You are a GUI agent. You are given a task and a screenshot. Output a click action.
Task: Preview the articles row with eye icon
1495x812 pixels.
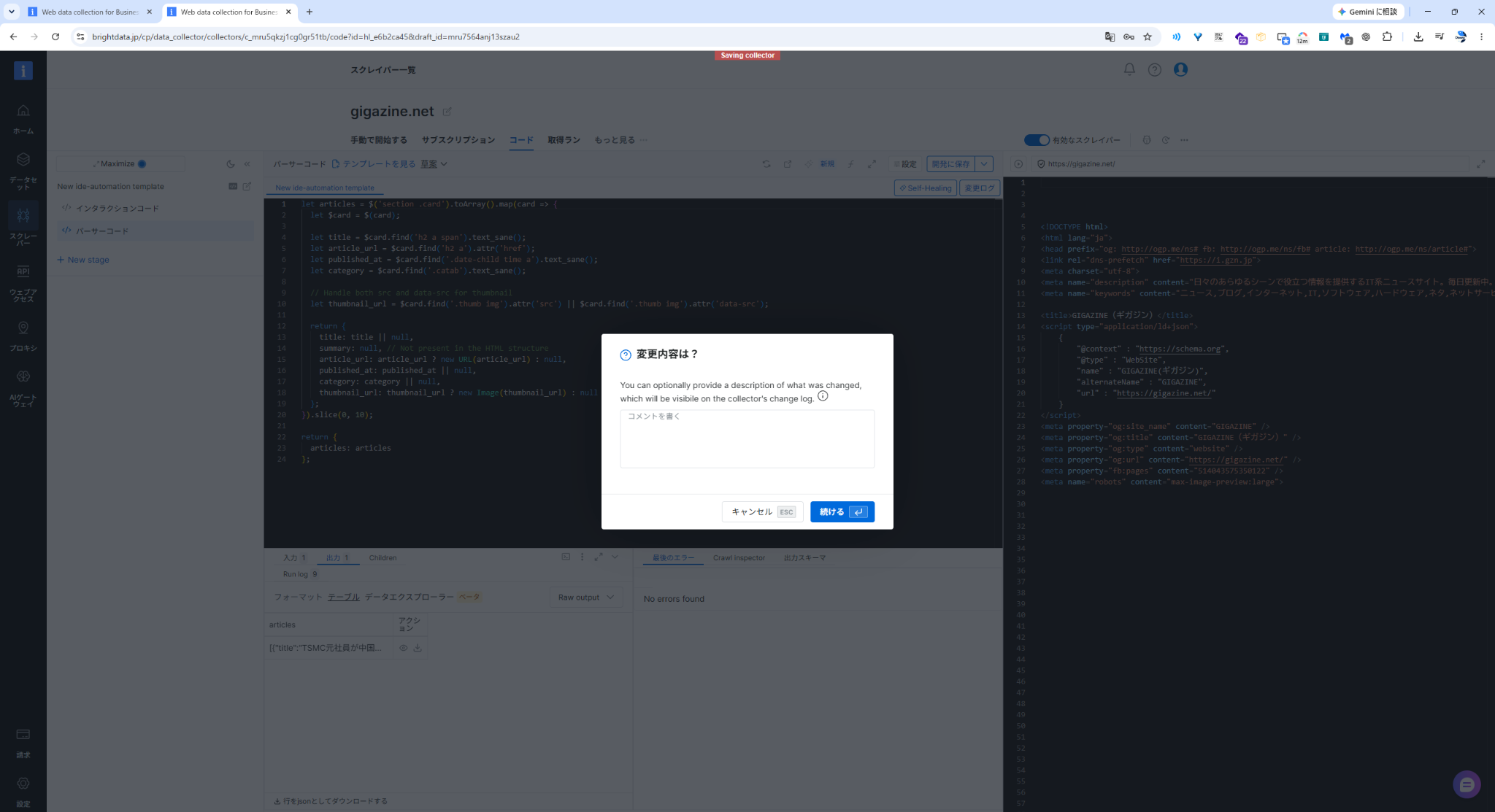[403, 648]
